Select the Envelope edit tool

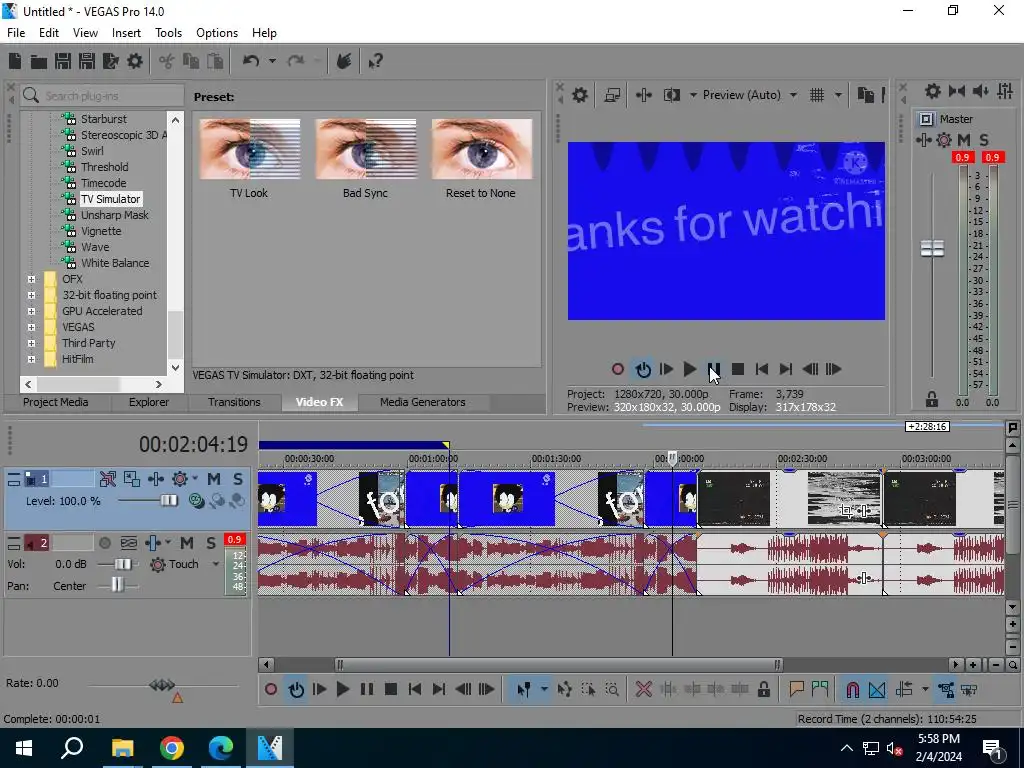[565, 689]
